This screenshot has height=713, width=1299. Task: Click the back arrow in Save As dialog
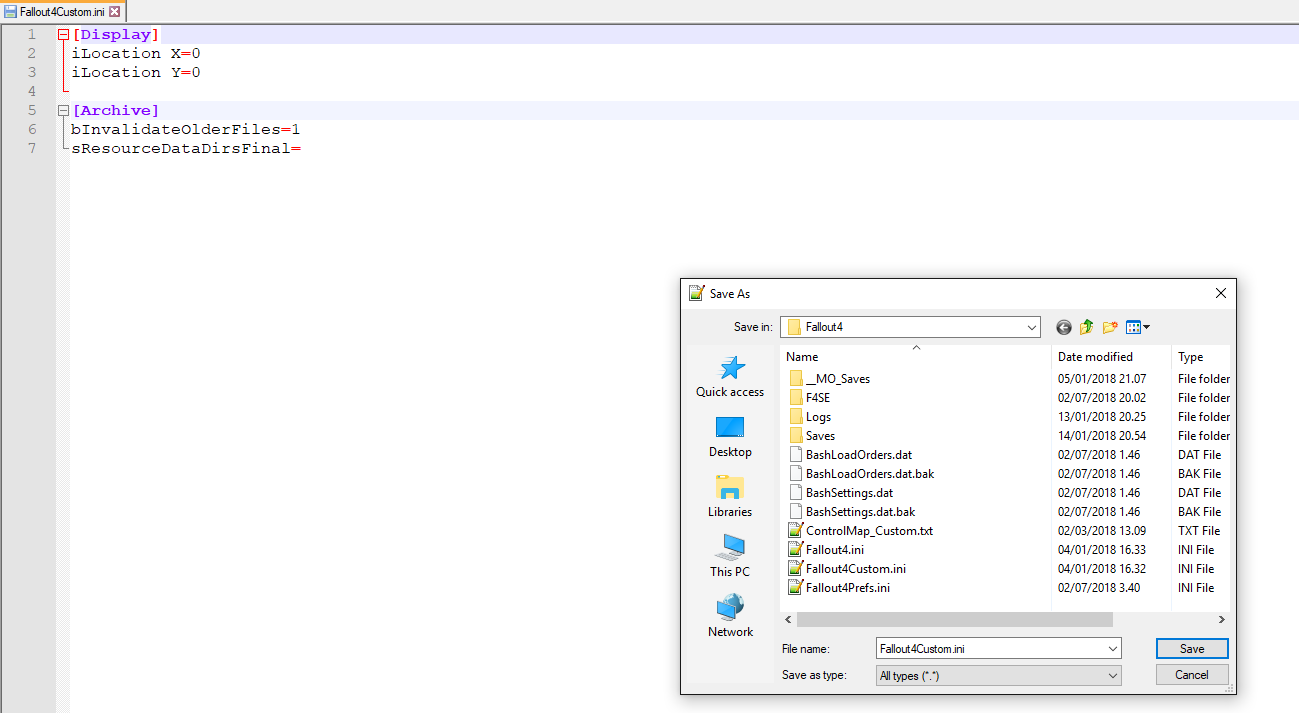1063,327
